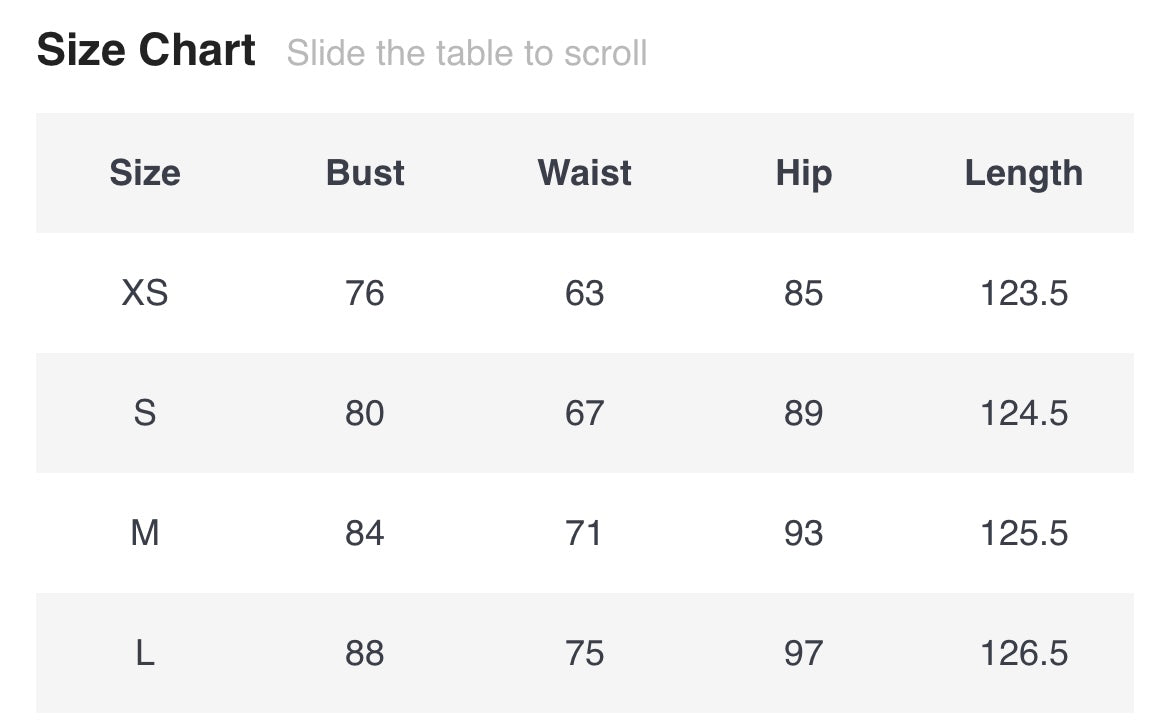Click the M size row label
The height and width of the screenshot is (721, 1170).
click(x=145, y=533)
